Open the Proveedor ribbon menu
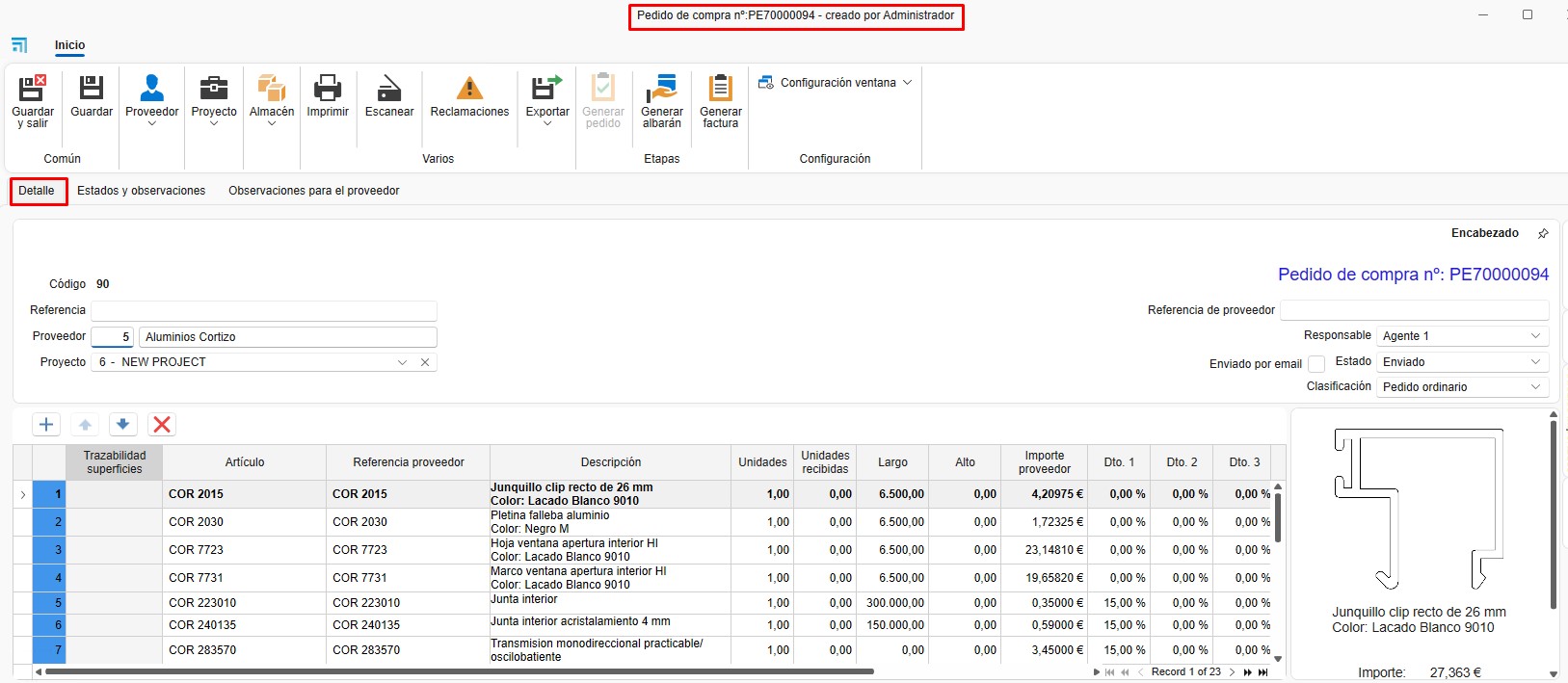1568x683 pixels. 151,101
